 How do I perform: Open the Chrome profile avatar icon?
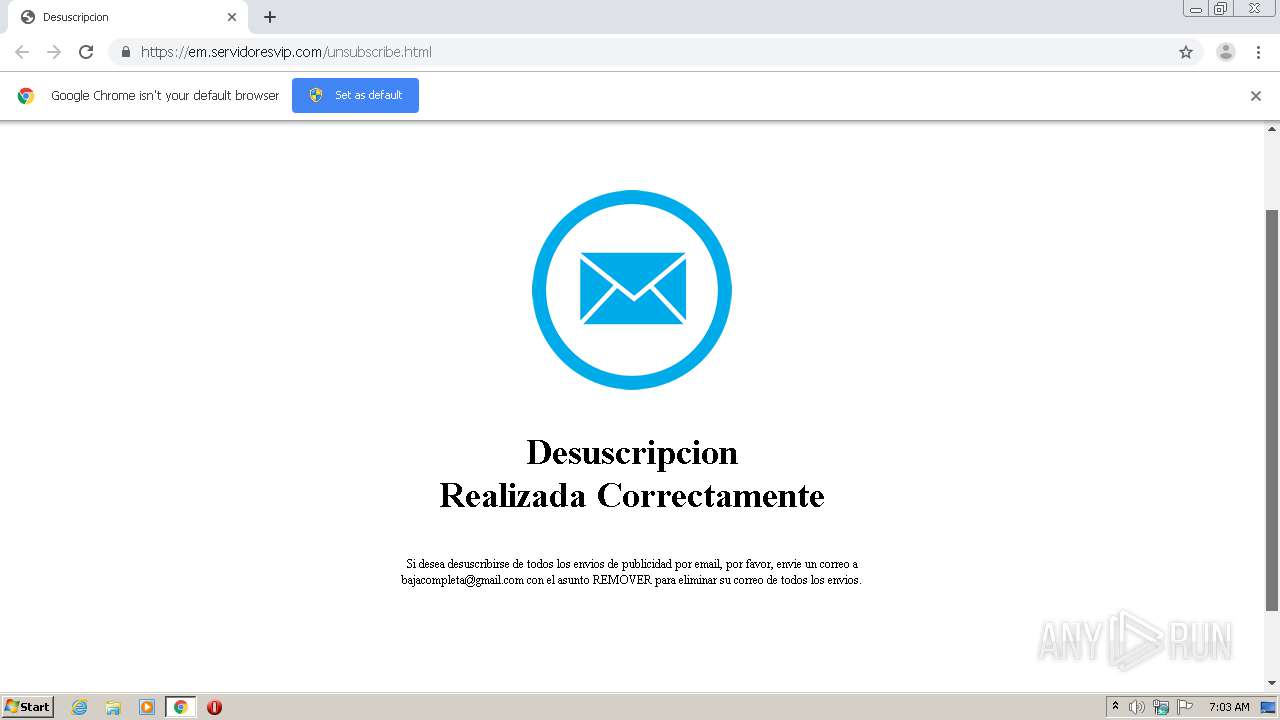1226,52
